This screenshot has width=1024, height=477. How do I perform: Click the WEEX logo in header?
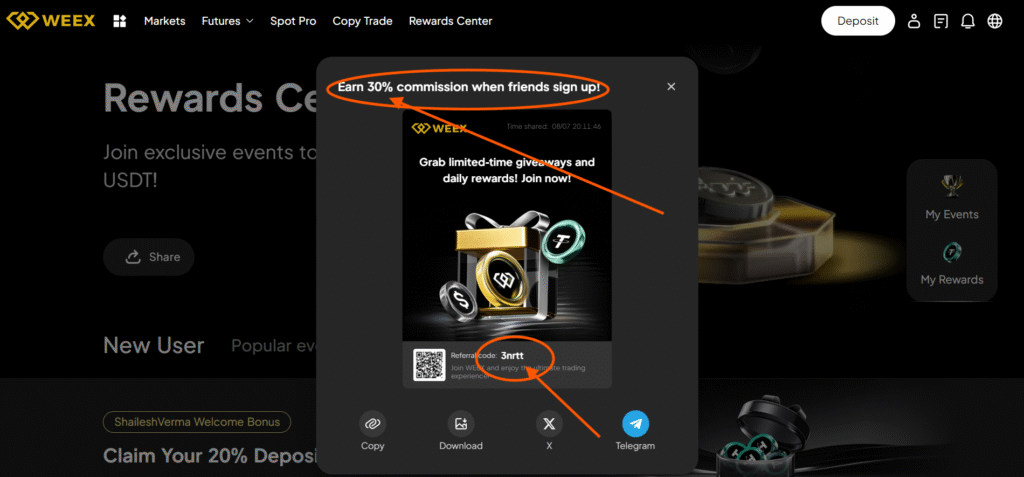pyautogui.click(x=50, y=21)
